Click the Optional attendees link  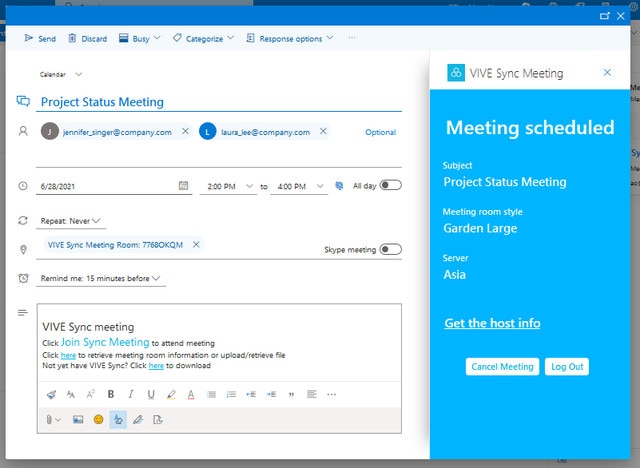[380, 132]
